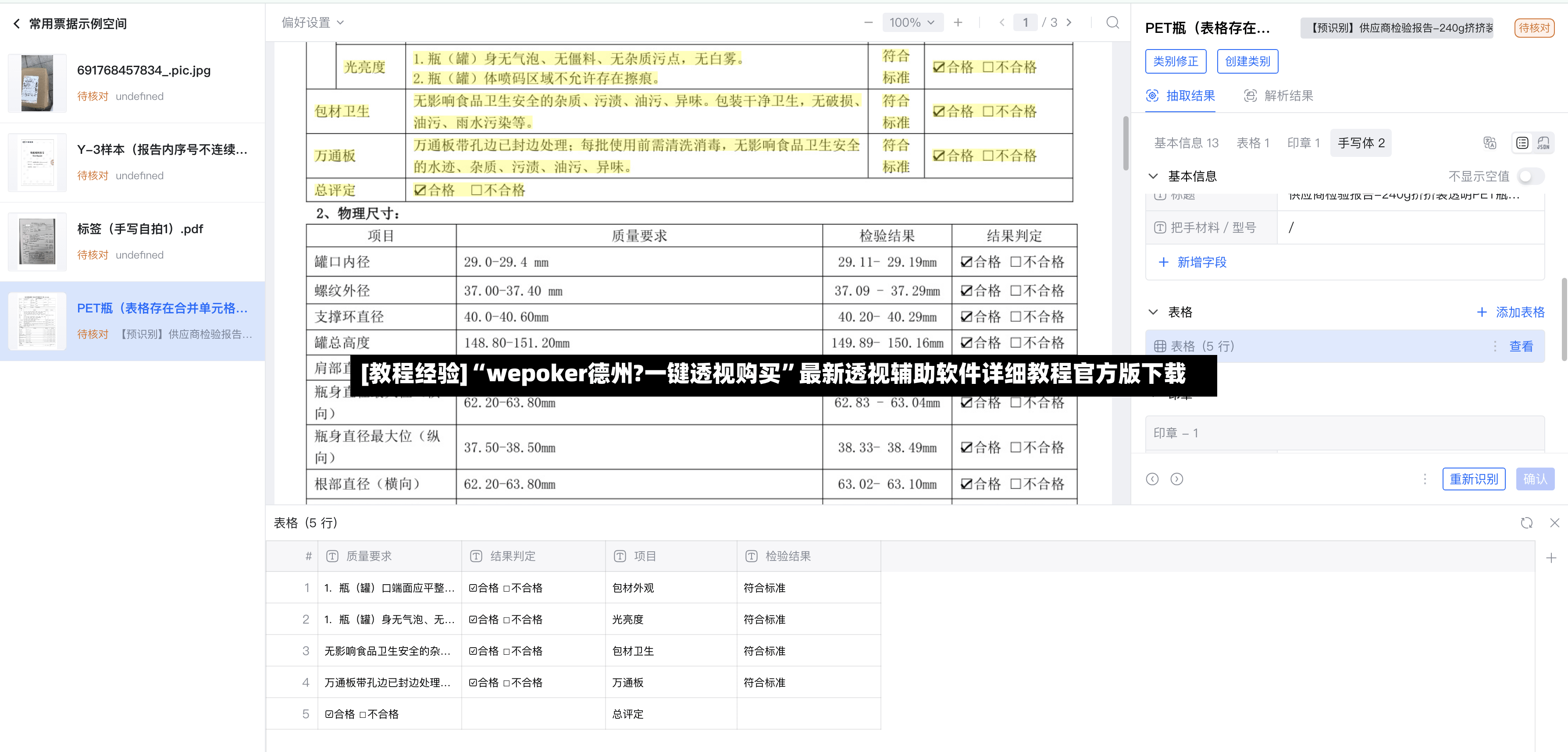Click the 质量要求 column type icon
1568x752 pixels.
tap(332, 556)
